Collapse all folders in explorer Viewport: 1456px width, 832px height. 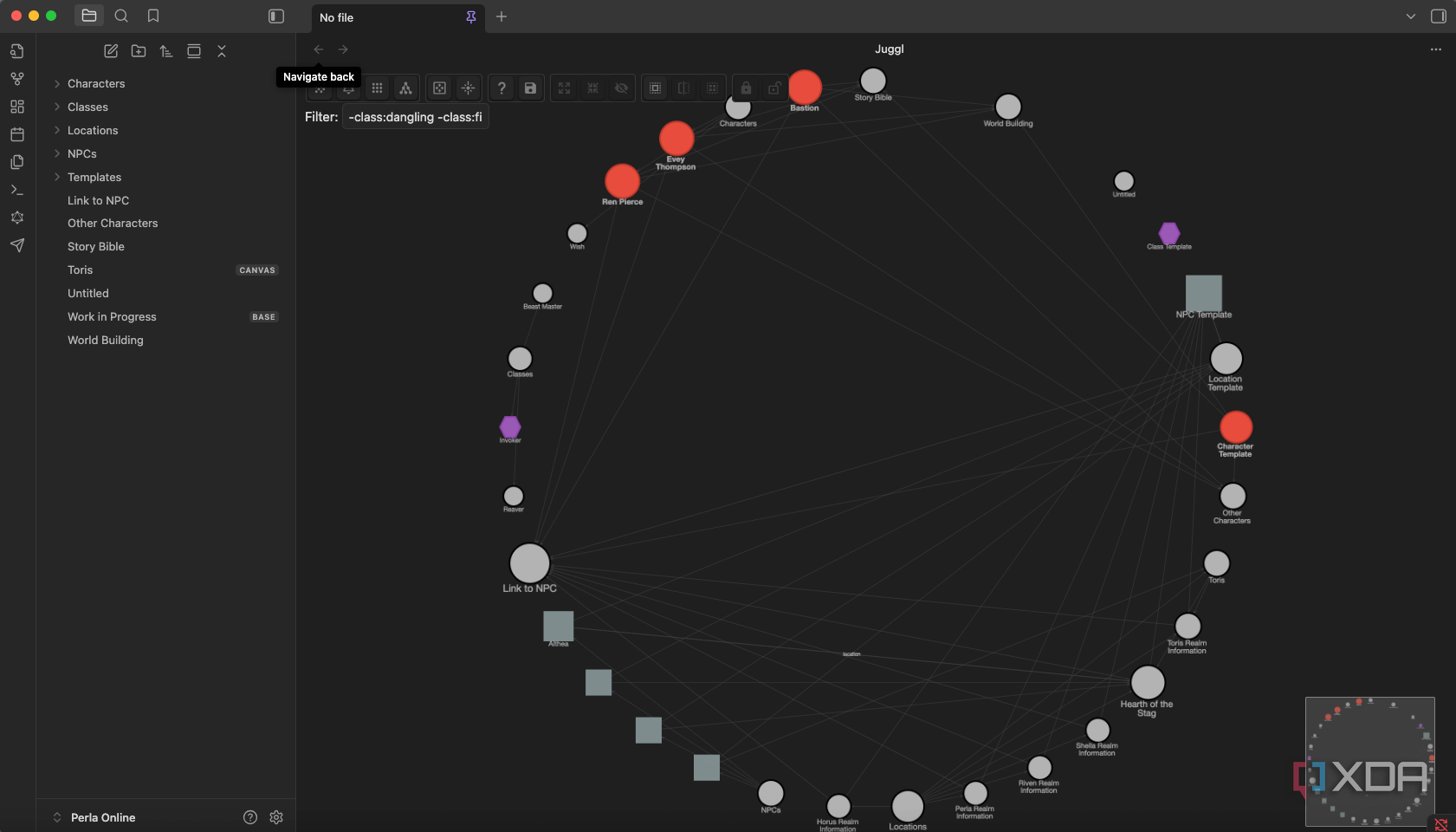click(x=222, y=51)
